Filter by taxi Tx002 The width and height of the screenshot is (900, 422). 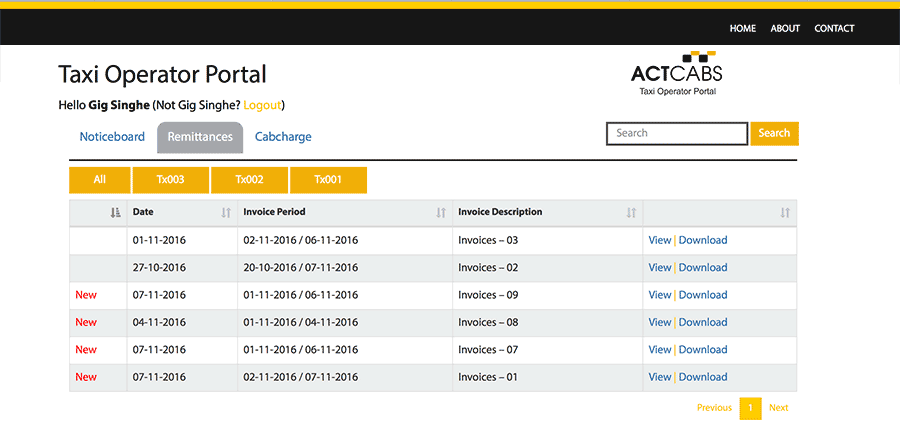coord(249,180)
